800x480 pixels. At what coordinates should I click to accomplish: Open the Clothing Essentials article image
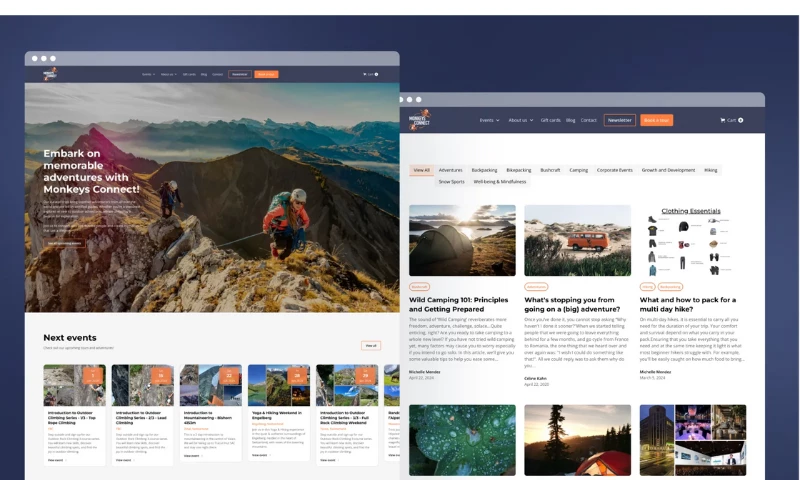[692, 240]
